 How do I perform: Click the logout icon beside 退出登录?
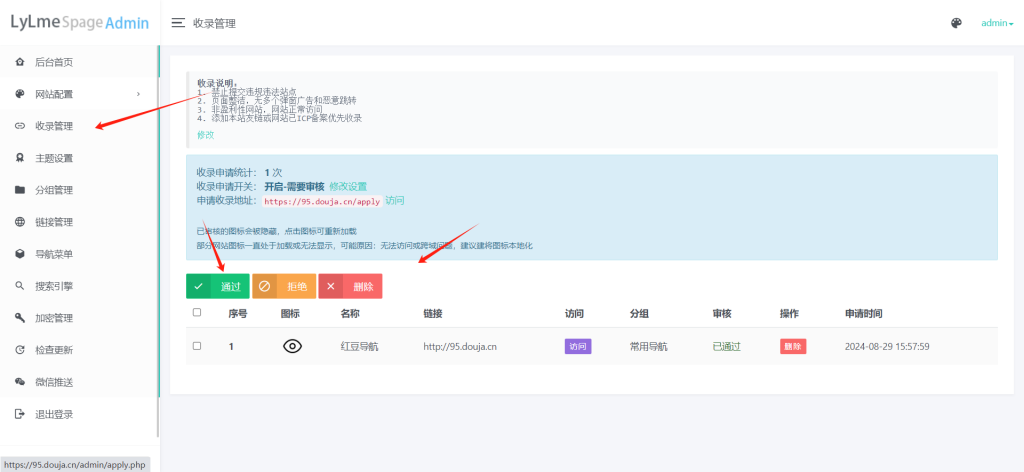[x=20, y=414]
